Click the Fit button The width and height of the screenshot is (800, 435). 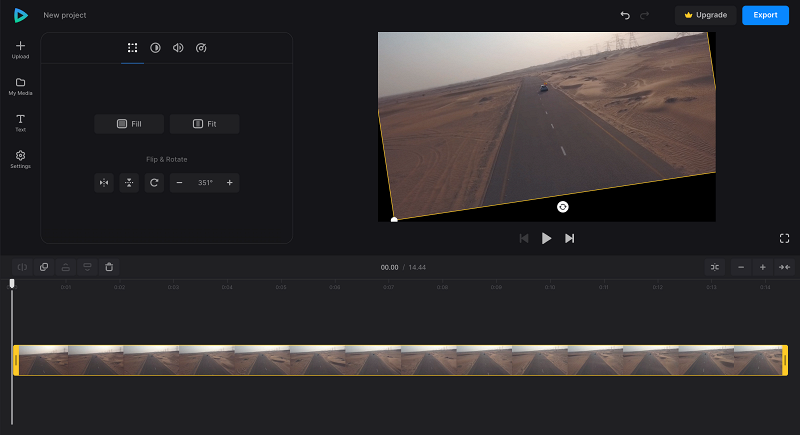[x=205, y=124]
